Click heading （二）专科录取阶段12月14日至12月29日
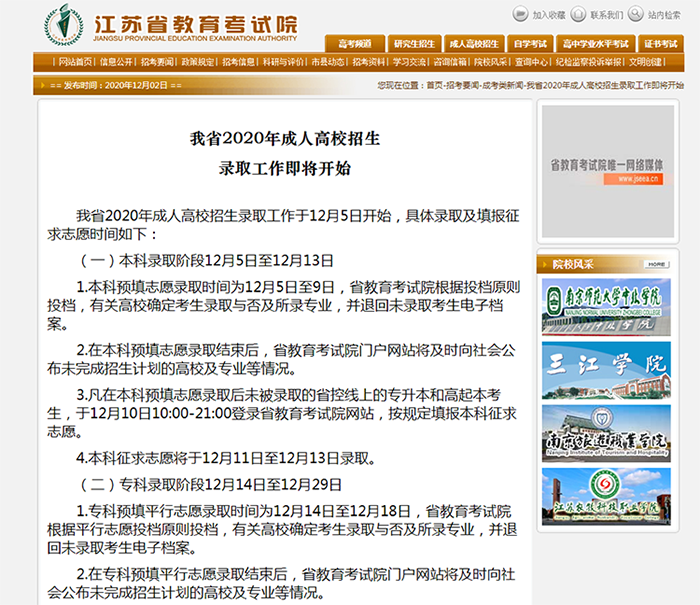The width and height of the screenshot is (700, 605). (x=209, y=485)
